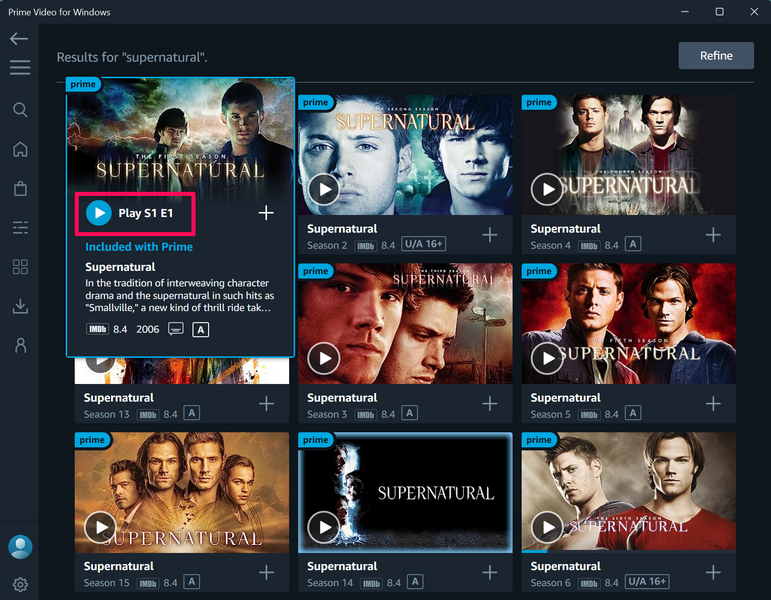Add Season 3 to watchlist
This screenshot has width=771, height=600.
tap(490, 404)
